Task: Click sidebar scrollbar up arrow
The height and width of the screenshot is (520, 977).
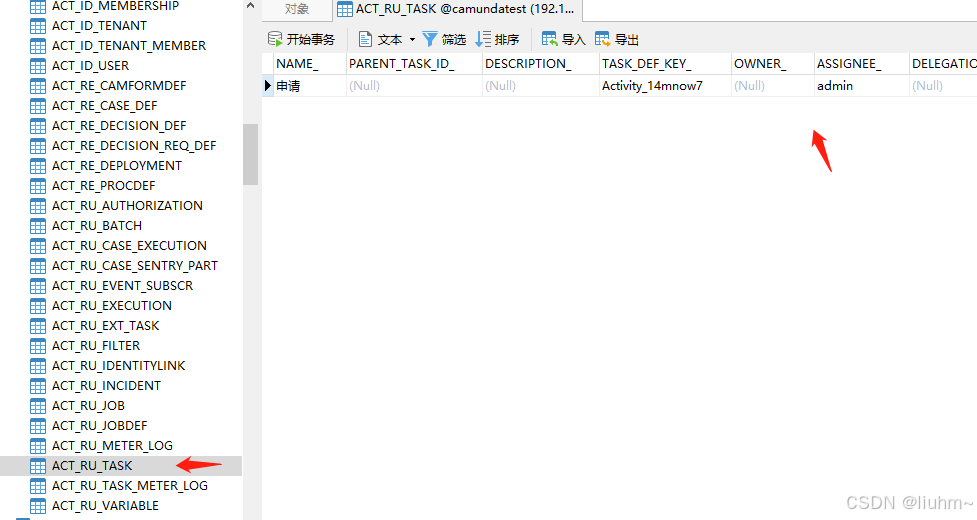Action: (x=250, y=6)
